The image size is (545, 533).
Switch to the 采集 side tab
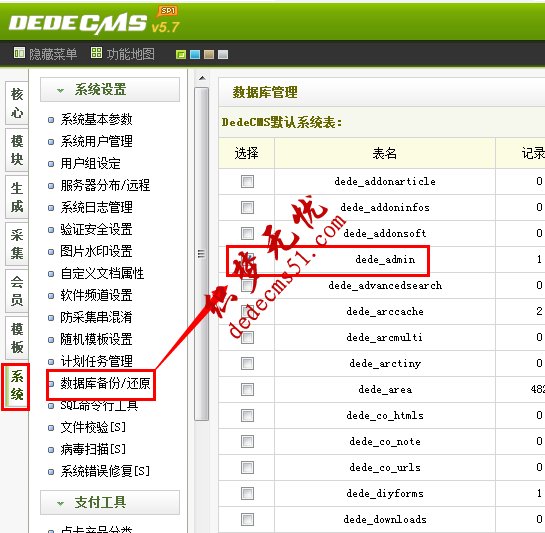[x=17, y=244]
